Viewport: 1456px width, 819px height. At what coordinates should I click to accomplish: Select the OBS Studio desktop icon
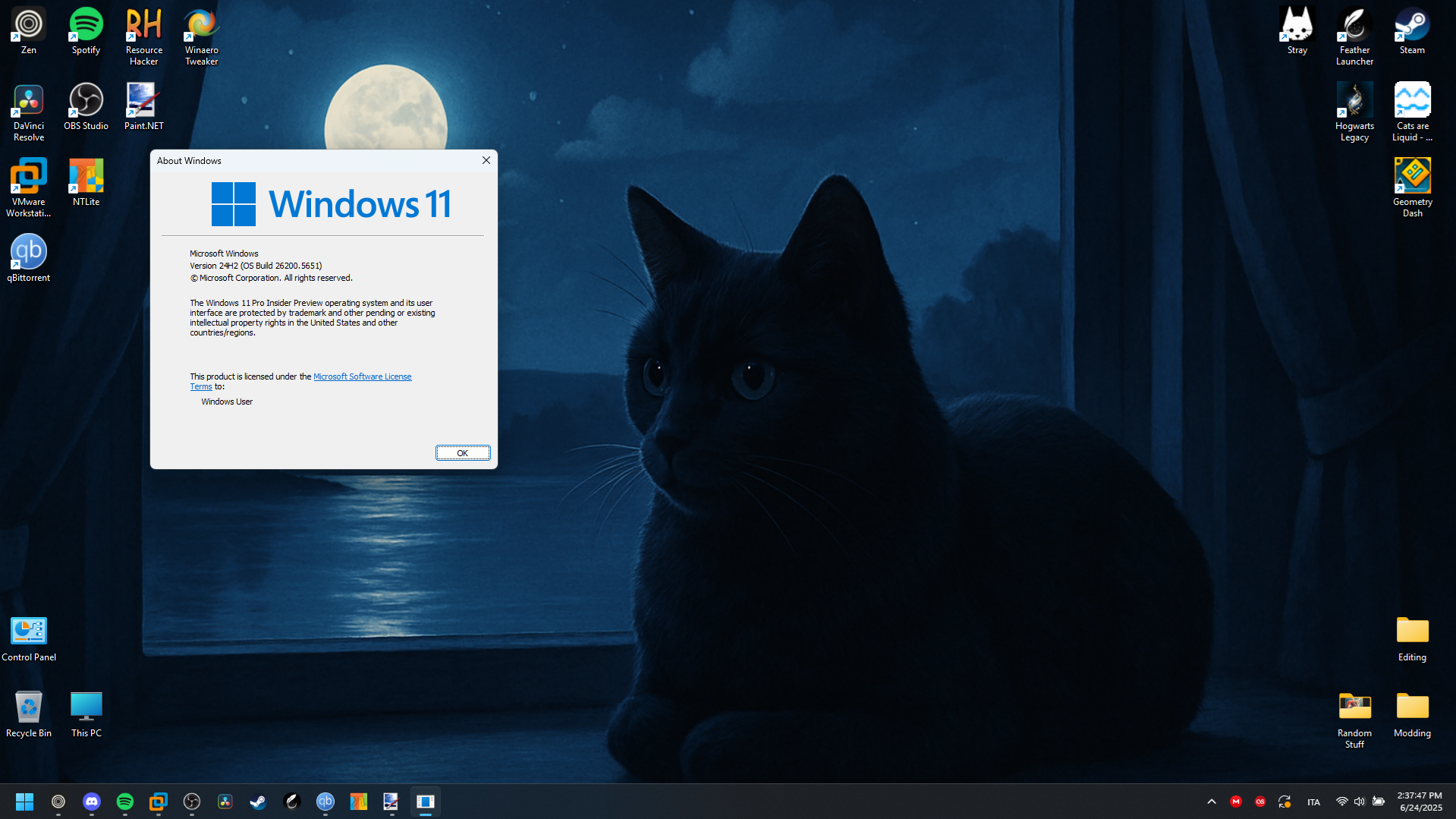coord(86,106)
